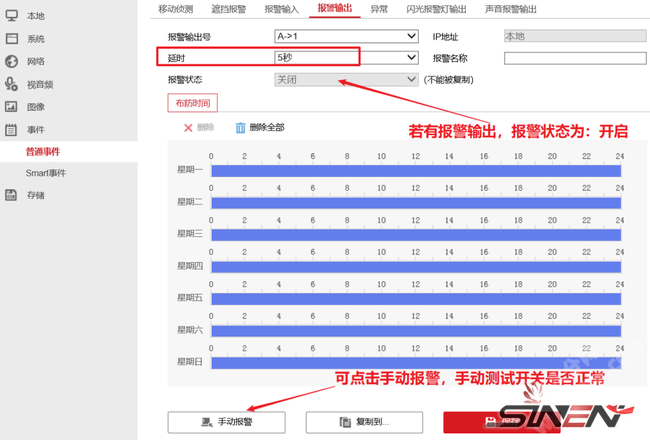The height and width of the screenshot is (440, 650).
Task: Select the 事件 calendar icon
Action: coord(11,130)
